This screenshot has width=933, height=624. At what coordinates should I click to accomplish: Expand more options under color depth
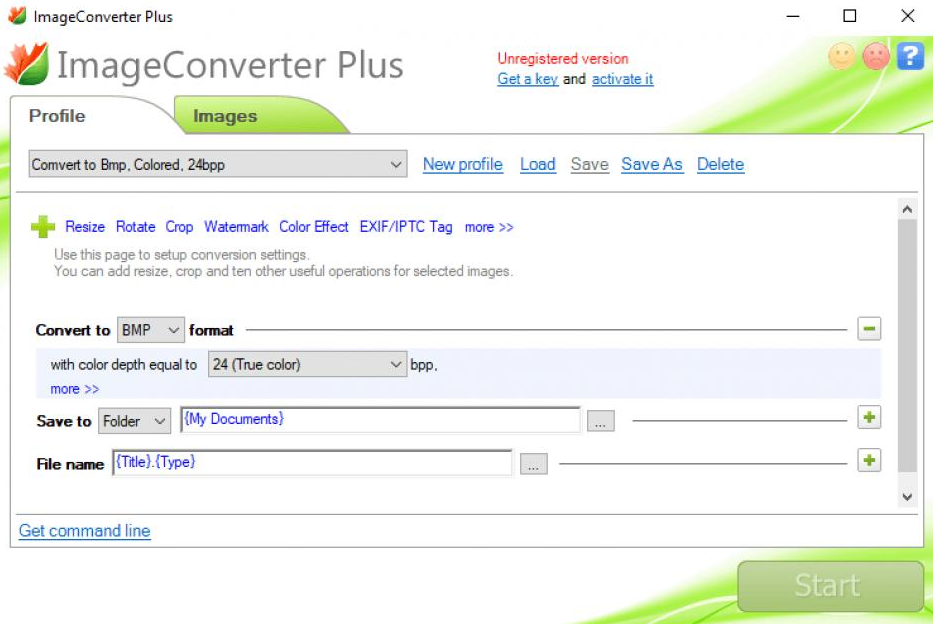[x=74, y=389]
